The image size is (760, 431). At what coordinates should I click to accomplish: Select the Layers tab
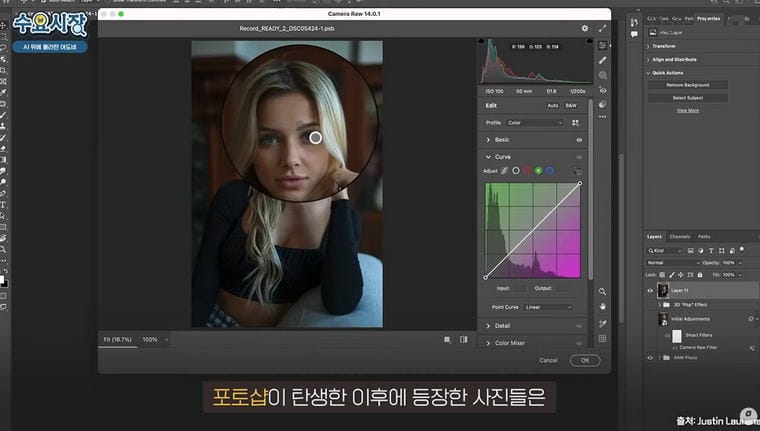coord(654,237)
